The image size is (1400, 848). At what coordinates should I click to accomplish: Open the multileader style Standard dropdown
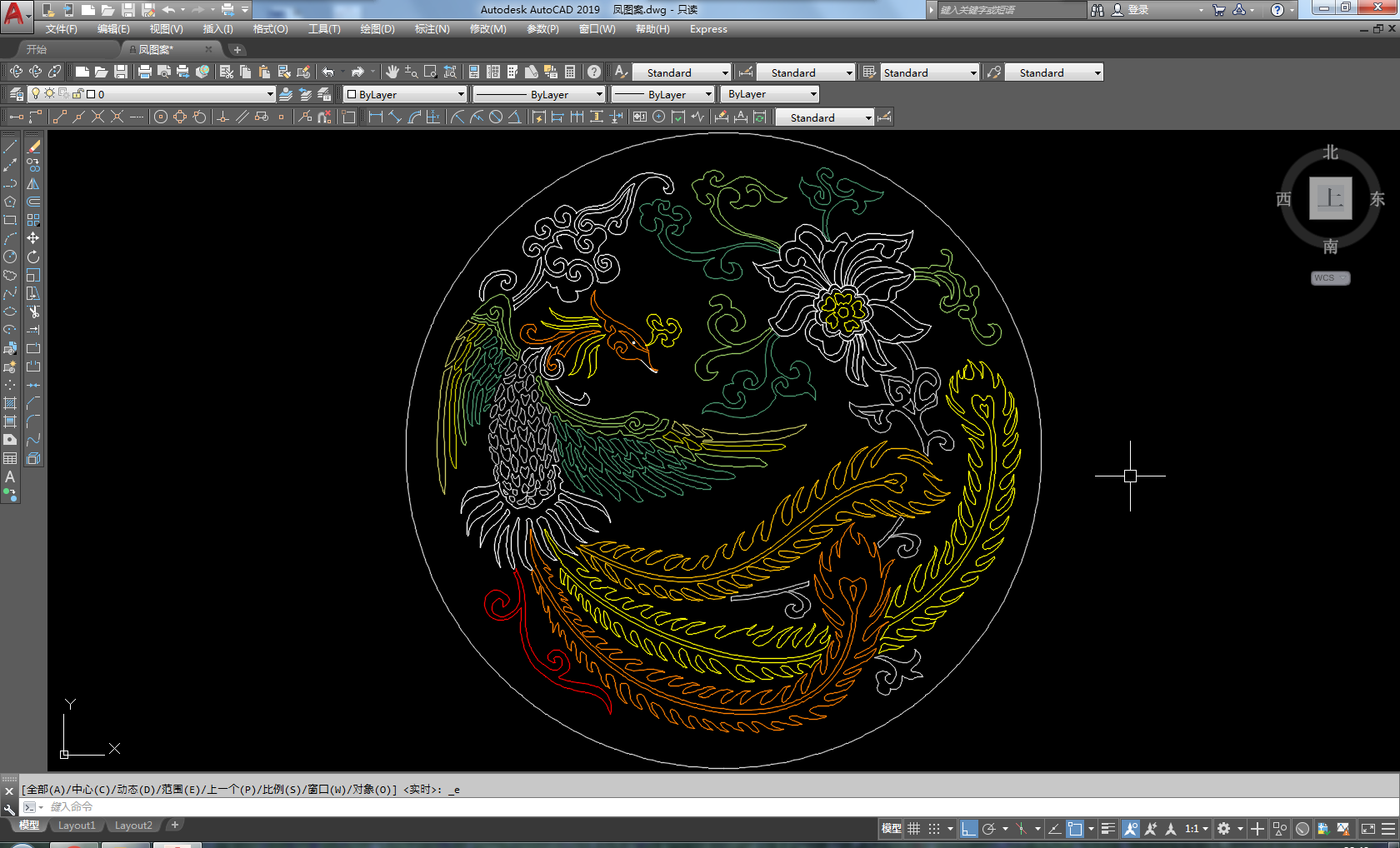coord(1097,72)
